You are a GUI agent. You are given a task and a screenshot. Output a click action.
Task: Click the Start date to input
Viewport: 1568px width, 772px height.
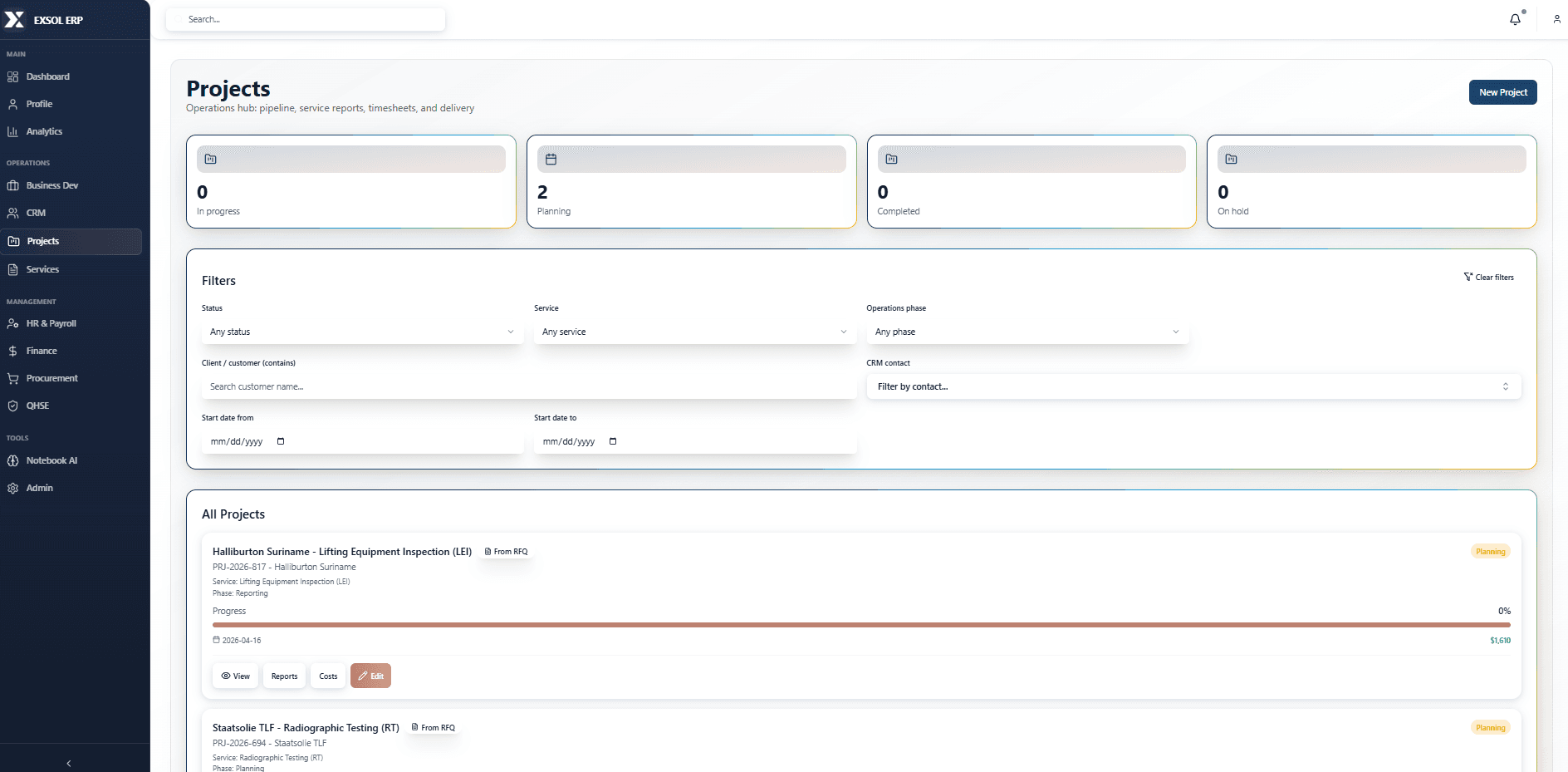[x=694, y=441]
